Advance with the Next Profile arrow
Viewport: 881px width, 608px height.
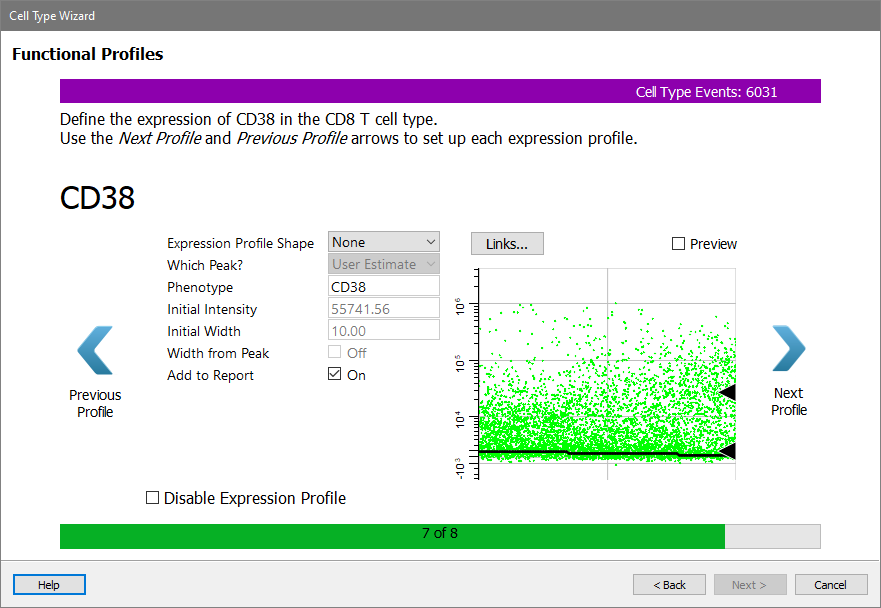(x=788, y=349)
